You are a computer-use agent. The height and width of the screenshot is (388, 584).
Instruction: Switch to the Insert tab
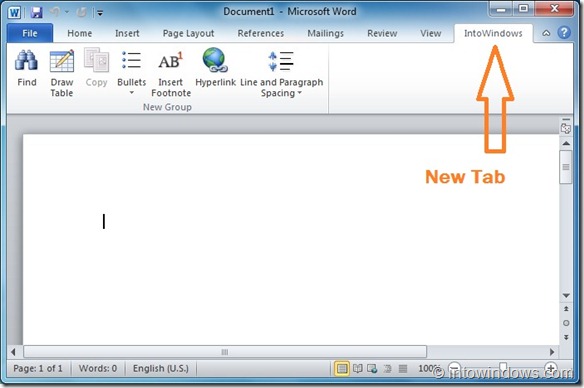coord(127,34)
